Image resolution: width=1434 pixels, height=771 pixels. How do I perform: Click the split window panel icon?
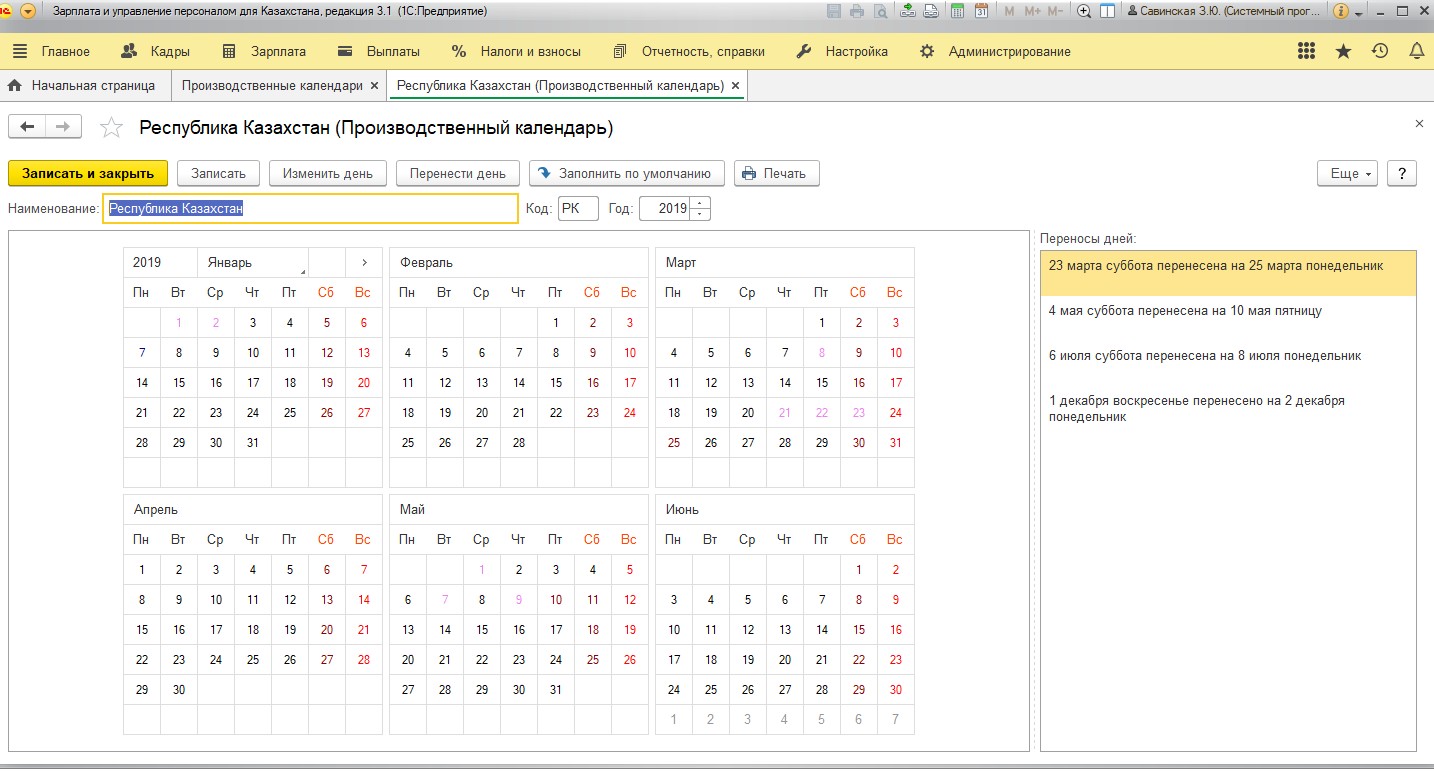[x=1107, y=11]
